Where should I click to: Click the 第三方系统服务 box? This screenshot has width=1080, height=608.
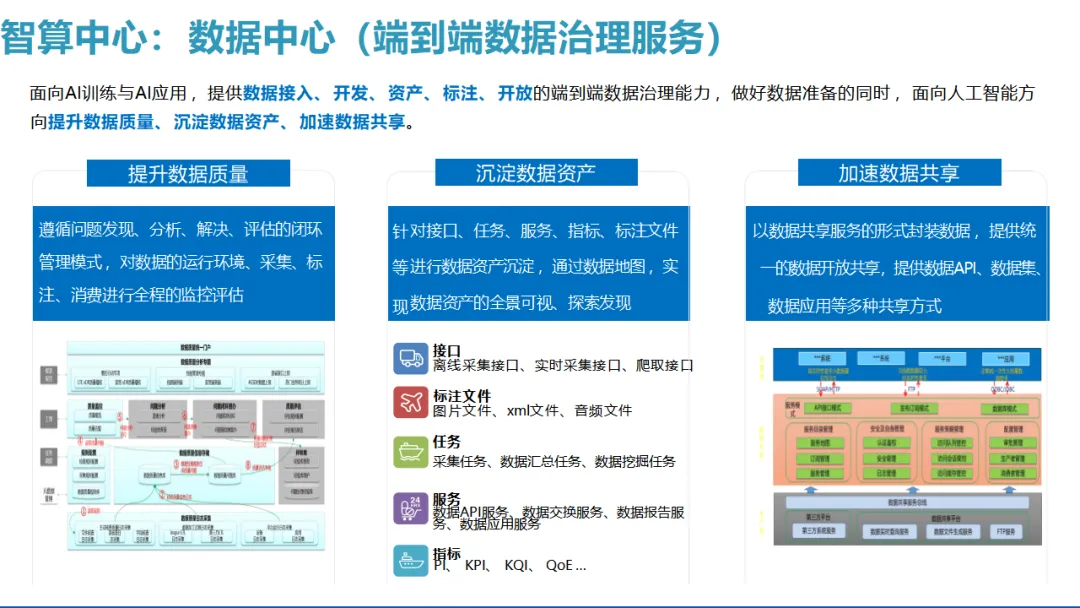click(x=819, y=531)
